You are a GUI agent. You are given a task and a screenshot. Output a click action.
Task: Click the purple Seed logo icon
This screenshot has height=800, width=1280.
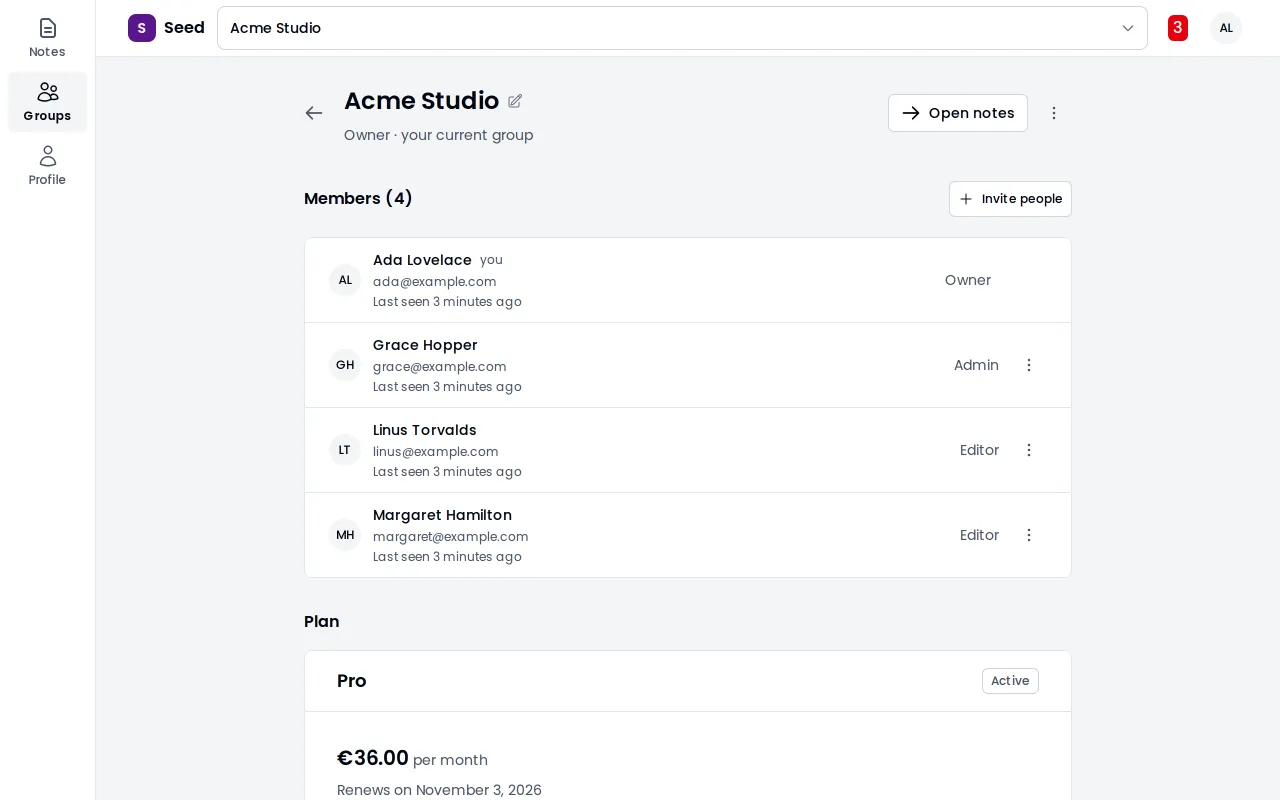point(142,28)
